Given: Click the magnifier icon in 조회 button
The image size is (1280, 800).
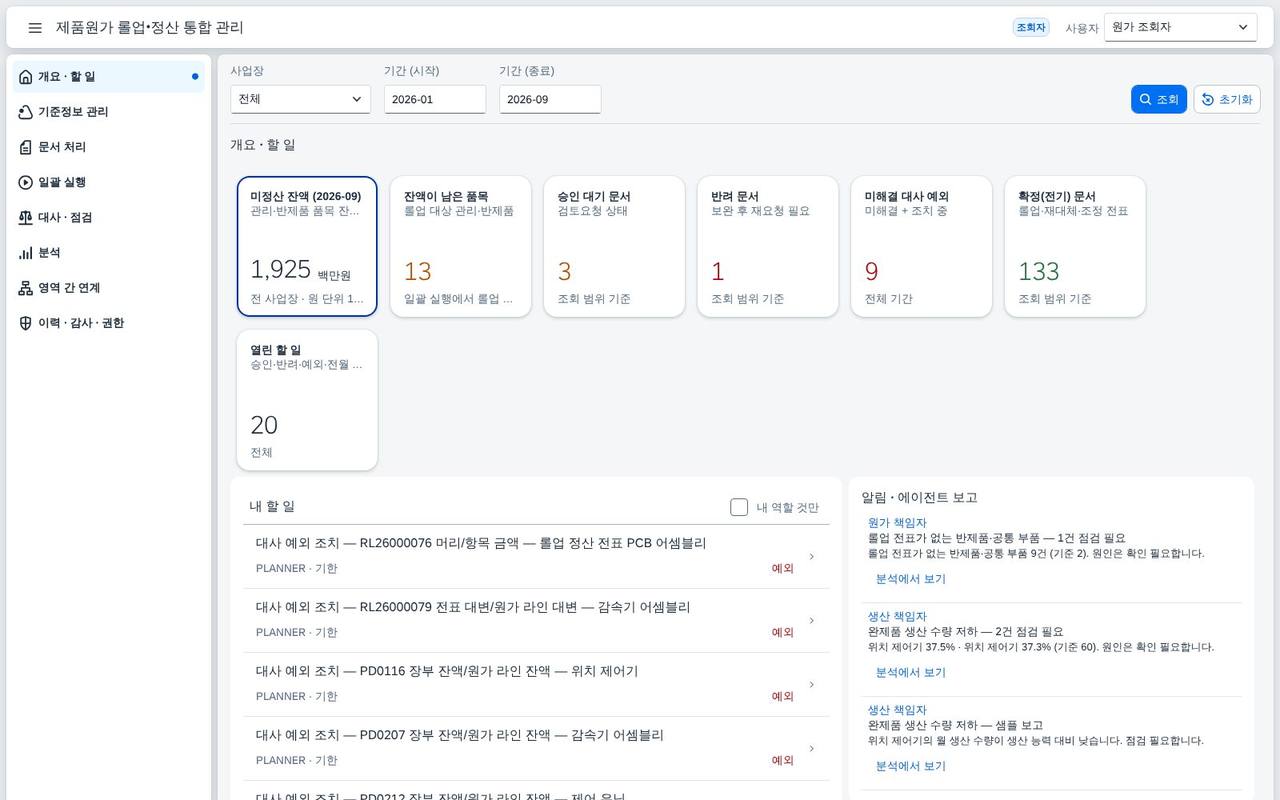Looking at the screenshot, I should click(x=1145, y=99).
